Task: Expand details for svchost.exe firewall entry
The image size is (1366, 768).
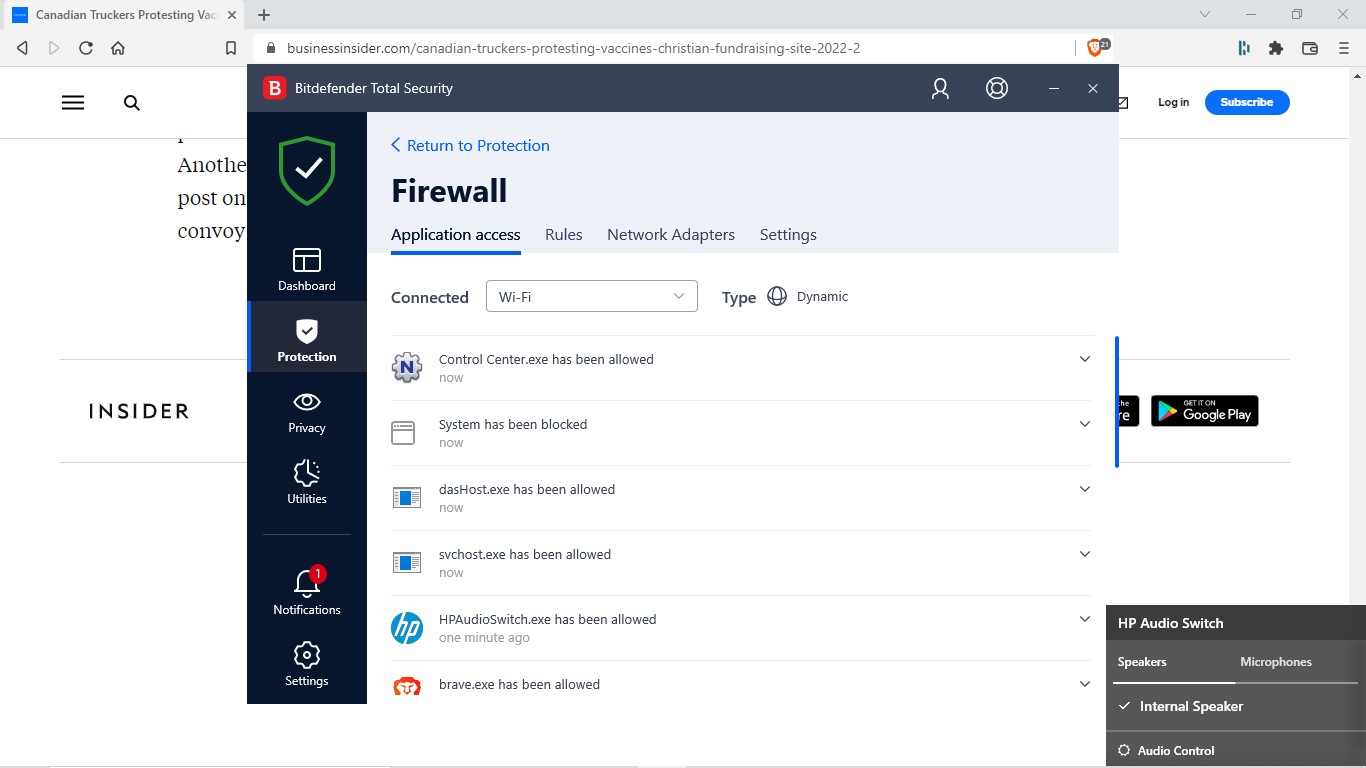Action: click(1085, 553)
